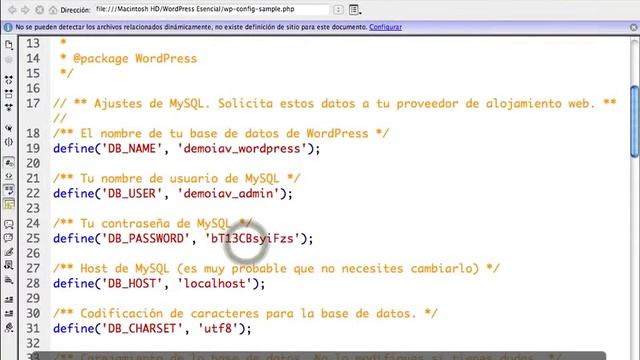Viewport: 640px width, 360px height.
Task: Click Apply Comment icon
Action: (x=9, y=224)
